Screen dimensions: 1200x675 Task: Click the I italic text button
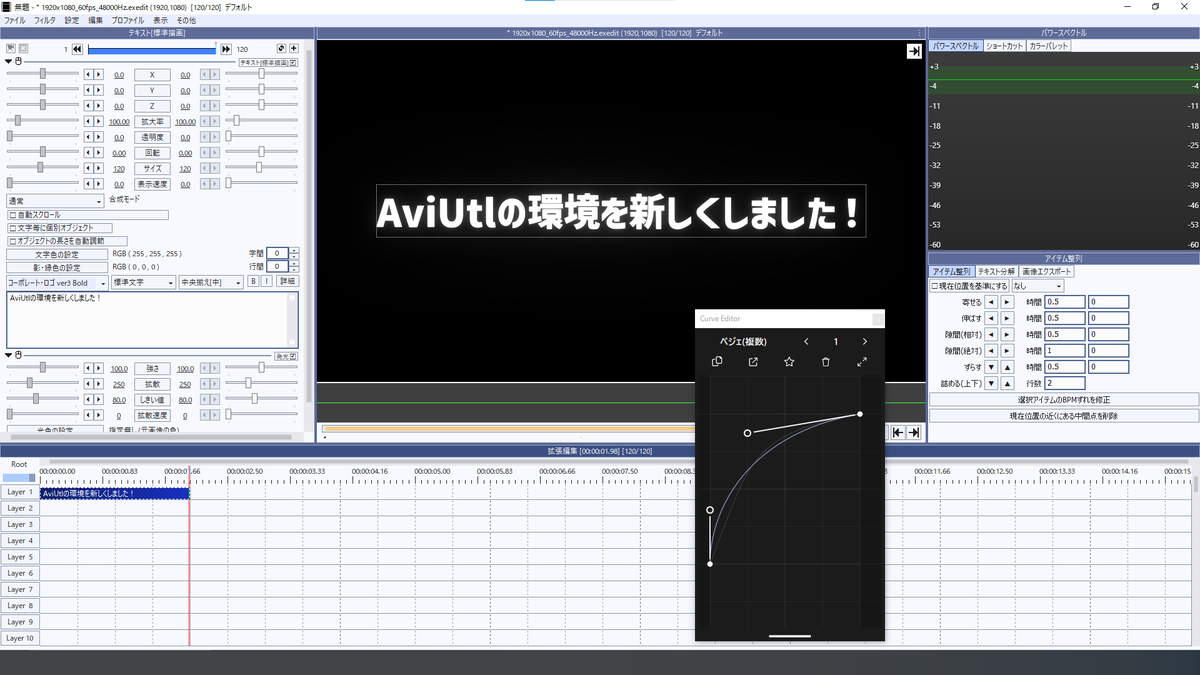pos(266,283)
